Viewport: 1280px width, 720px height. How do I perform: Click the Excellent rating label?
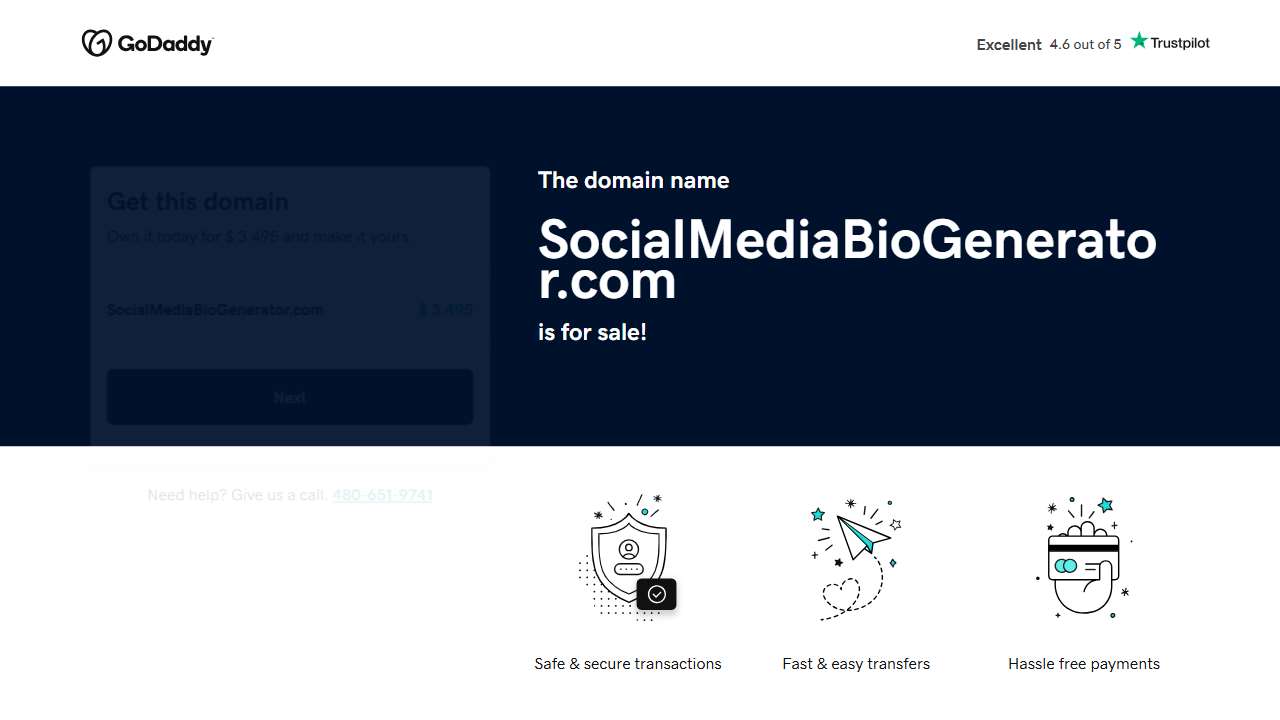pos(1009,44)
